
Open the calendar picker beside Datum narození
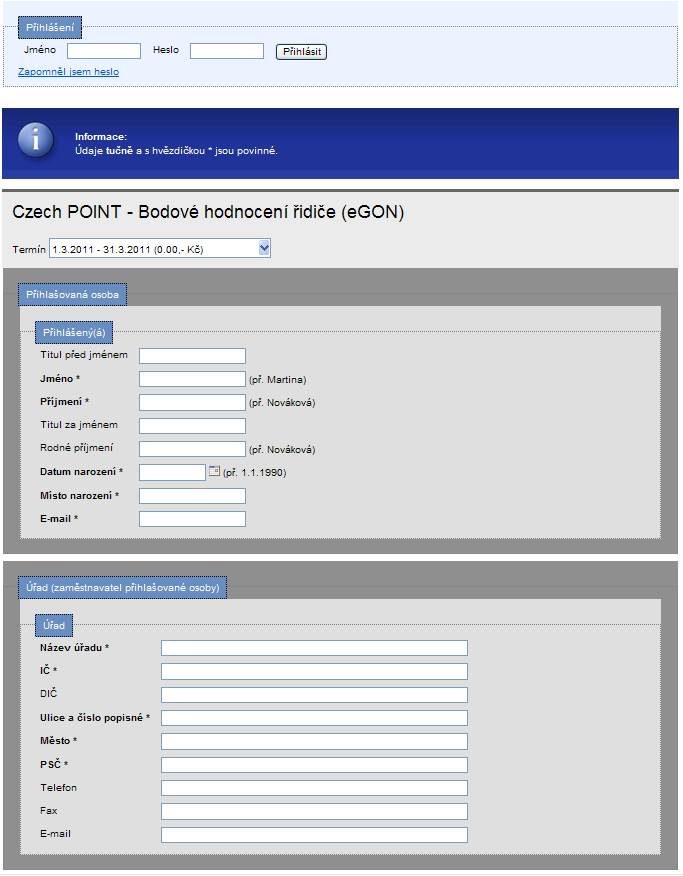tap(214, 471)
